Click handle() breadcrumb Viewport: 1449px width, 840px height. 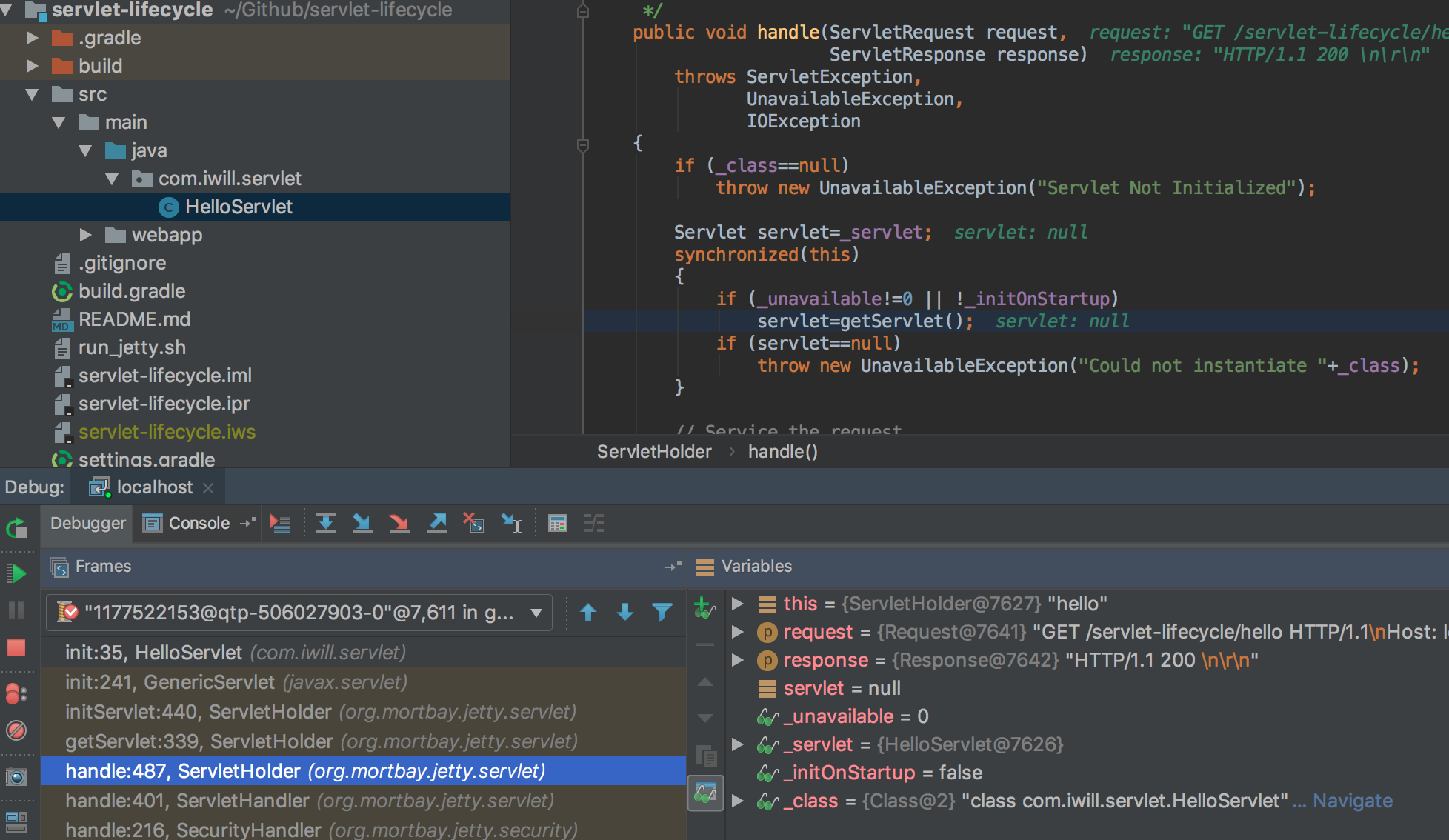pos(782,451)
